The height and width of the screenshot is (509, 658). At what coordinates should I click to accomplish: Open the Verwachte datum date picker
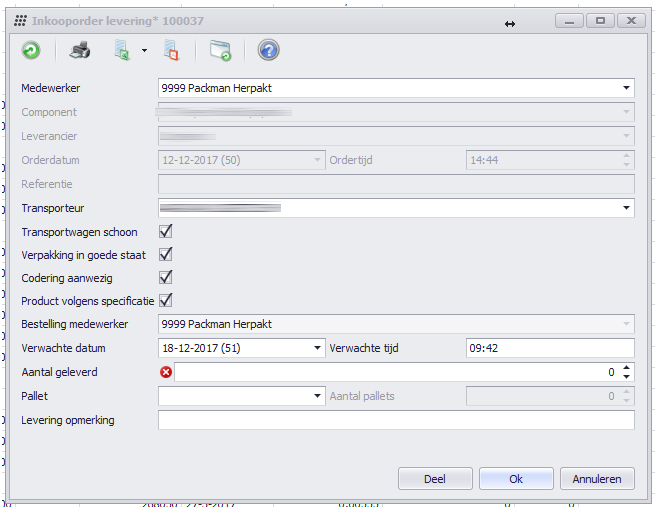317,348
